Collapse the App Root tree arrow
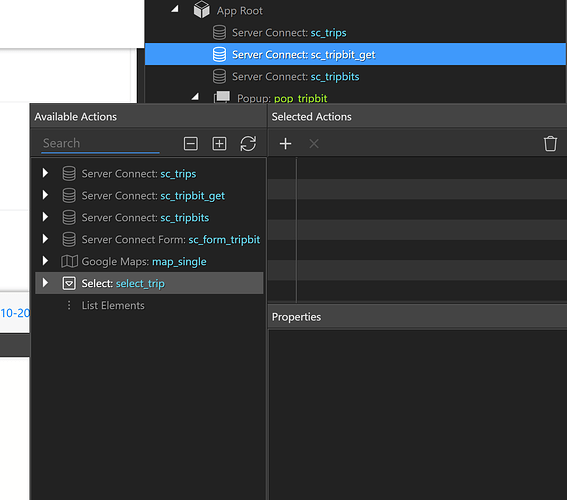Viewport: 567px width, 500px height. coord(175,9)
